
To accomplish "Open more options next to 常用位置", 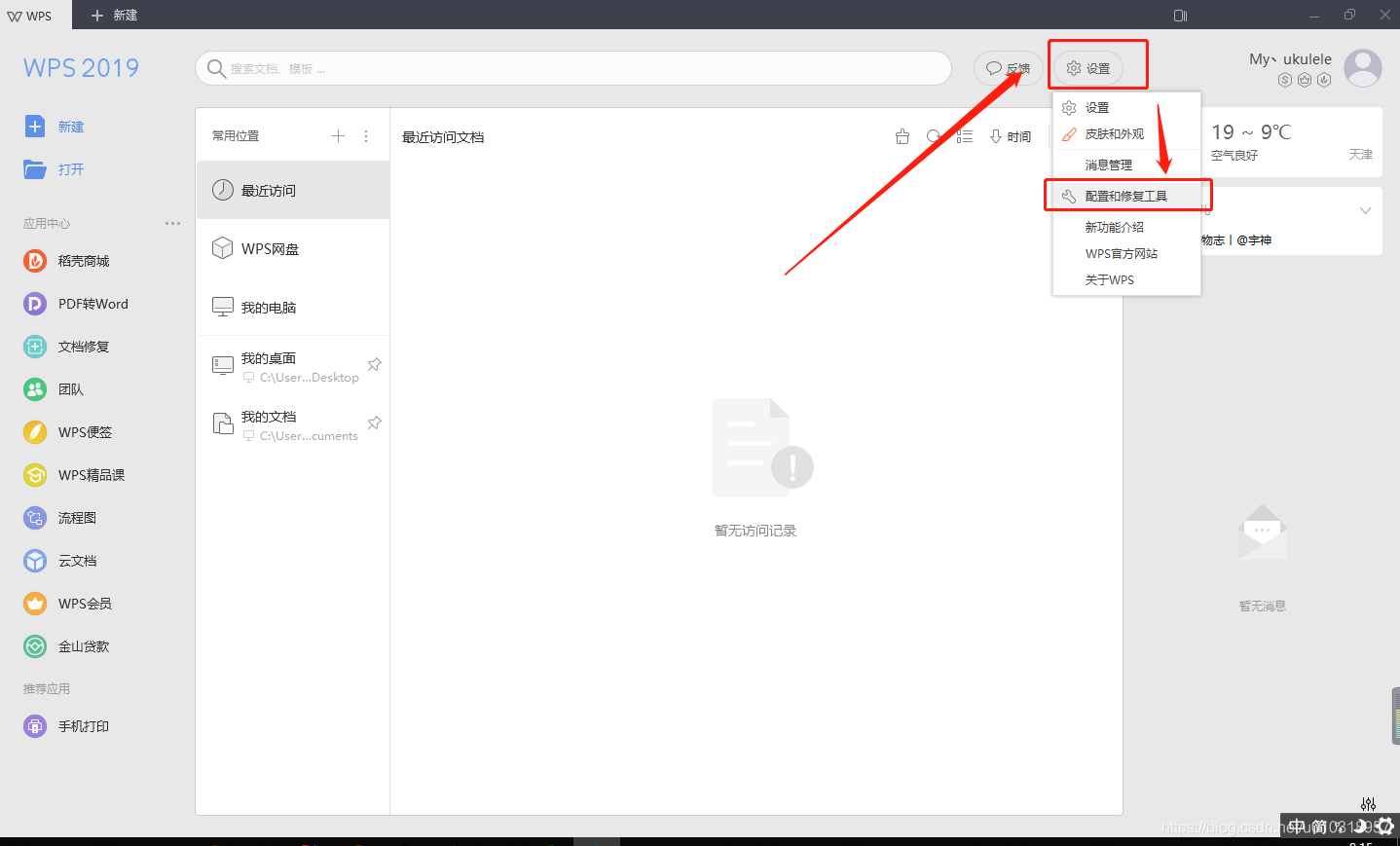I will [366, 136].
